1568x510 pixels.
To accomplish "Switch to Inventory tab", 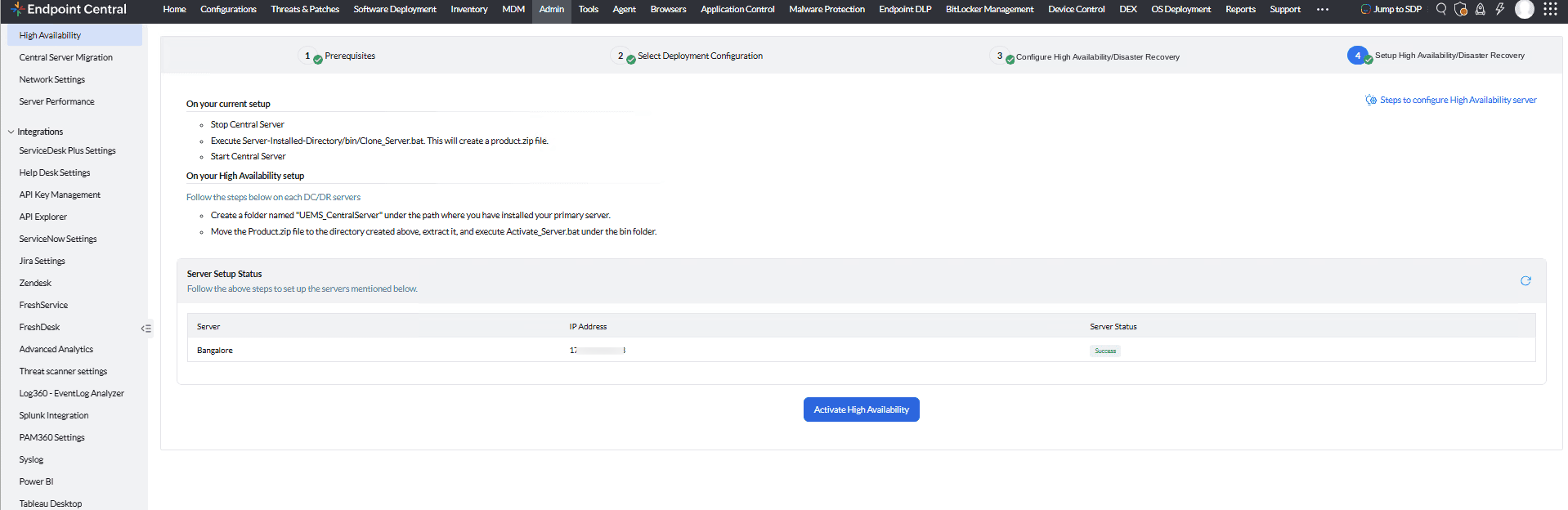I will coord(469,9).
